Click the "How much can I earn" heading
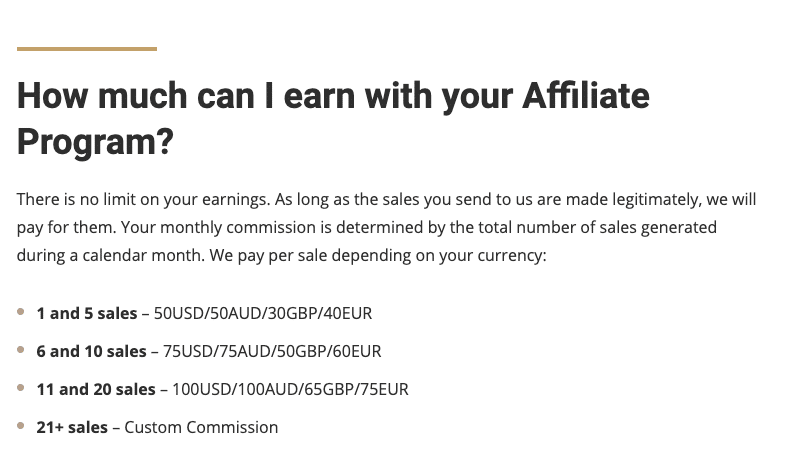The height and width of the screenshot is (462, 789). tap(200, 97)
